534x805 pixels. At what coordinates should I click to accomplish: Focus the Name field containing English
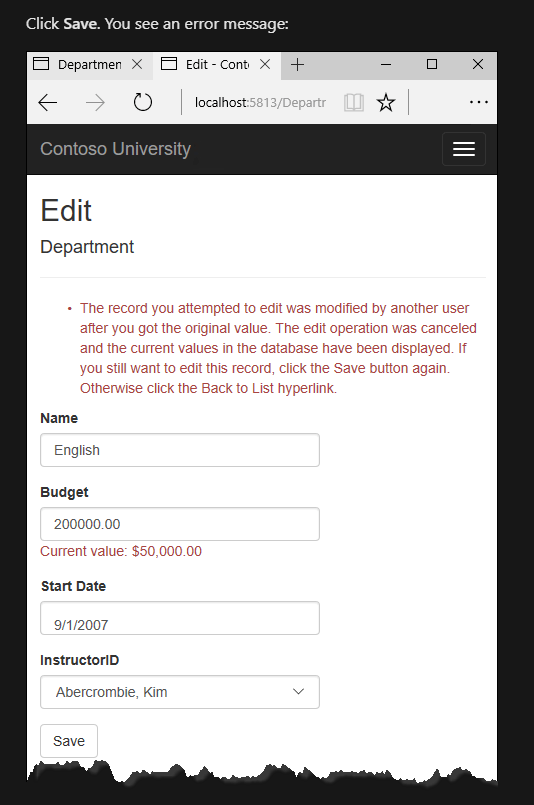(180, 450)
